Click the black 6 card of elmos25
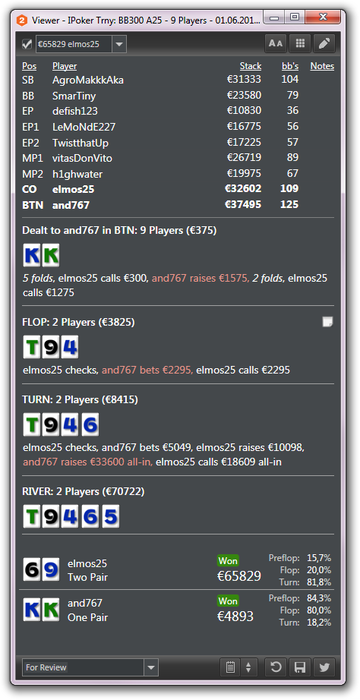This screenshot has height=700, width=360. (x=32, y=570)
